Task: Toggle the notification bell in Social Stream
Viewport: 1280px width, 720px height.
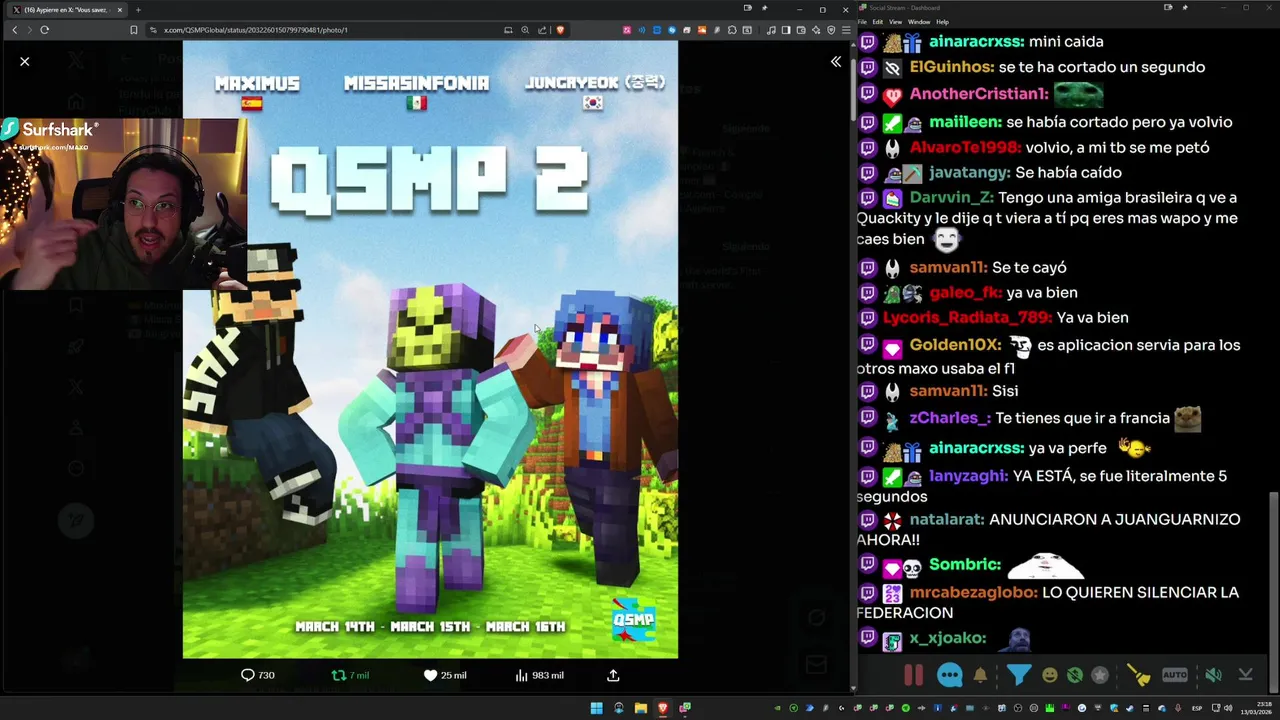Action: tap(980, 675)
